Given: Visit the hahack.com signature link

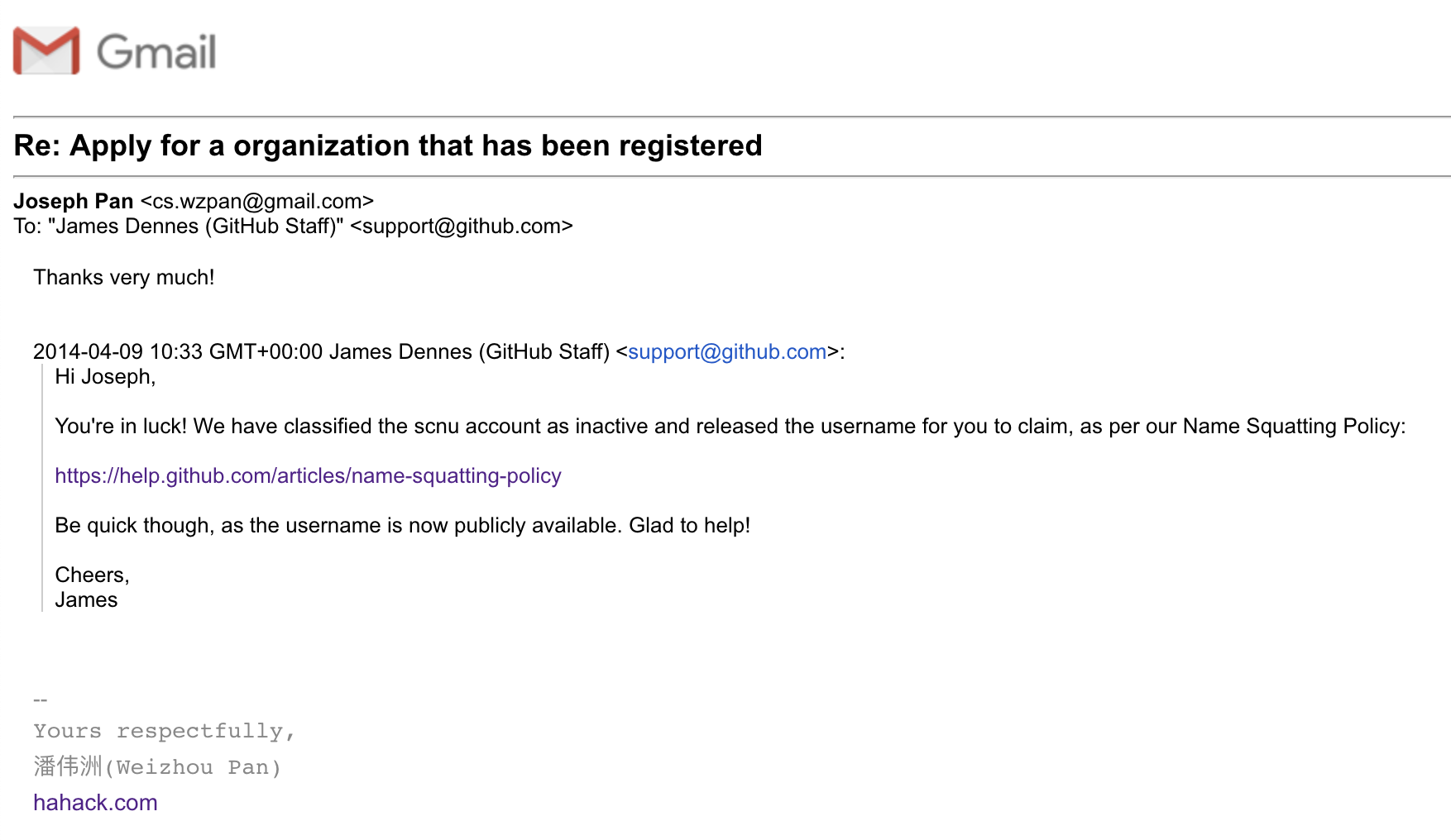Looking at the screenshot, I should point(95,802).
